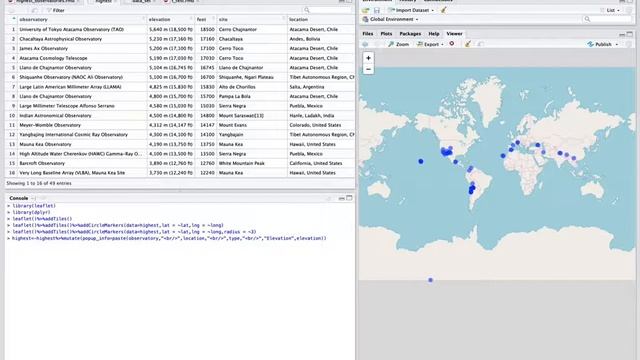The width and height of the screenshot is (640, 360).
Task: Click the data viewer search field
Action: point(327,10)
